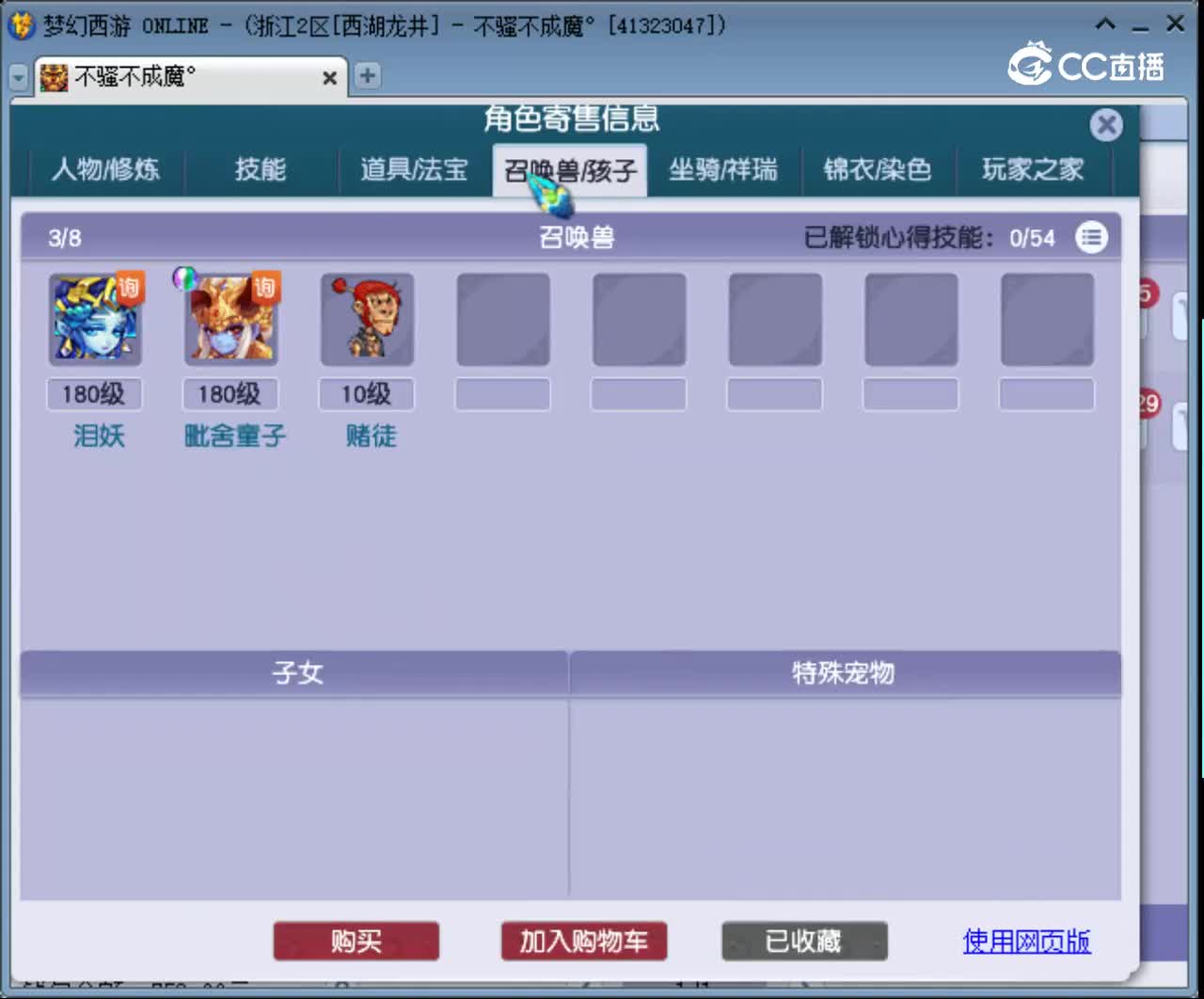Click the game logo icon in title bar
1204x999 pixels.
point(21,25)
